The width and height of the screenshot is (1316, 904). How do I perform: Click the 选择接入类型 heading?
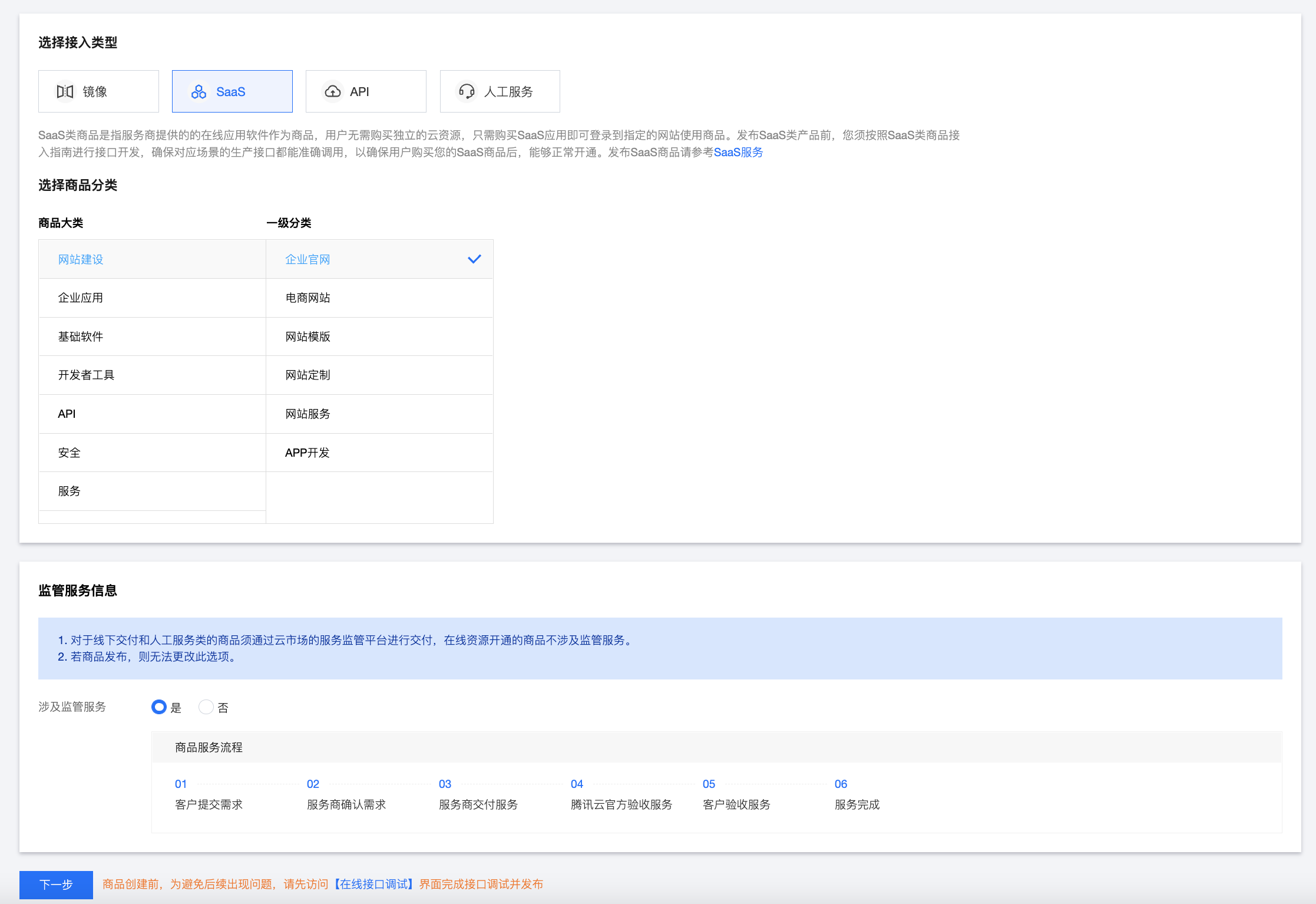pyautogui.click(x=78, y=42)
